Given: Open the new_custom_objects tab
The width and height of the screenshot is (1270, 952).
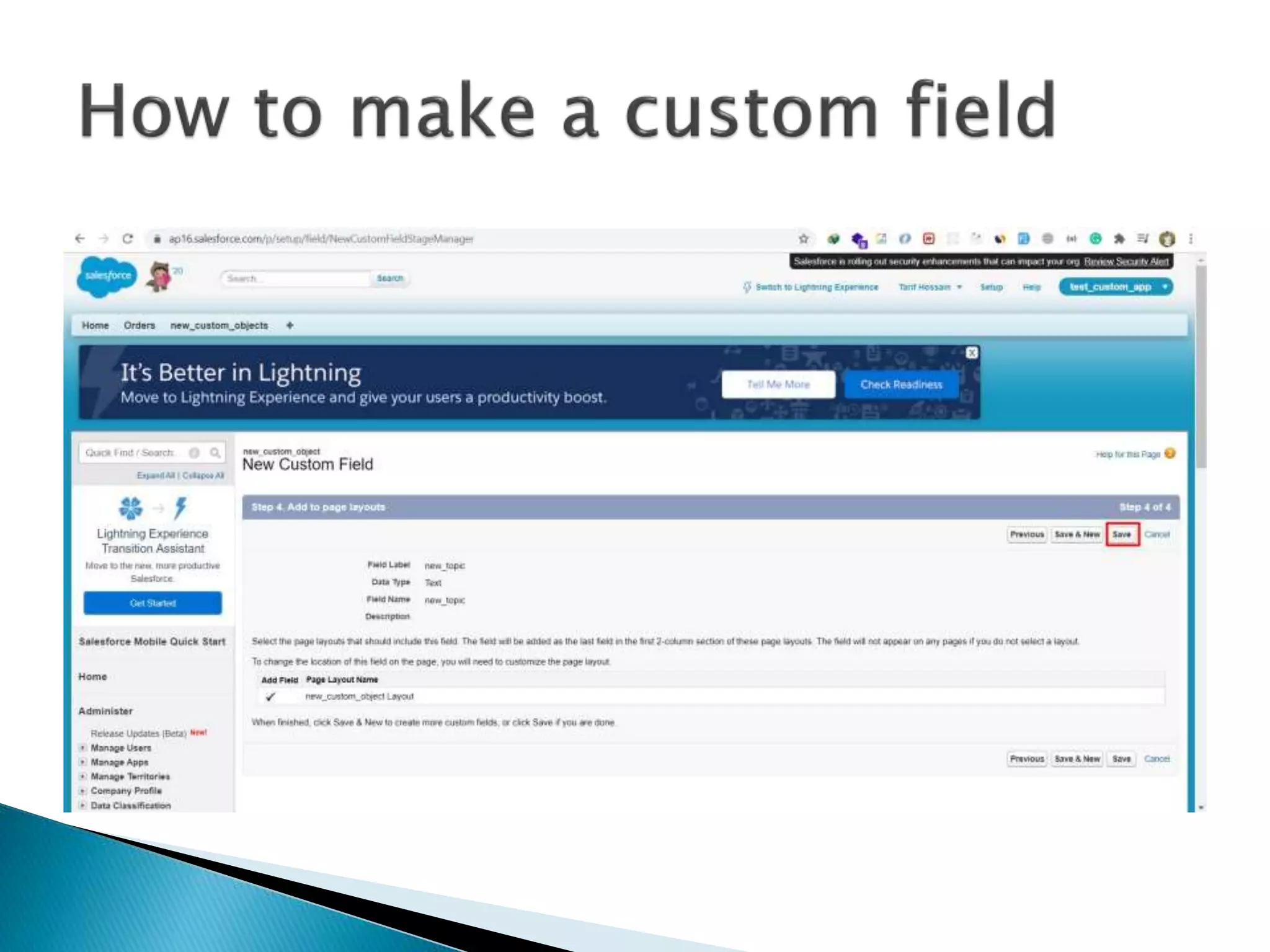Looking at the screenshot, I should (x=219, y=325).
